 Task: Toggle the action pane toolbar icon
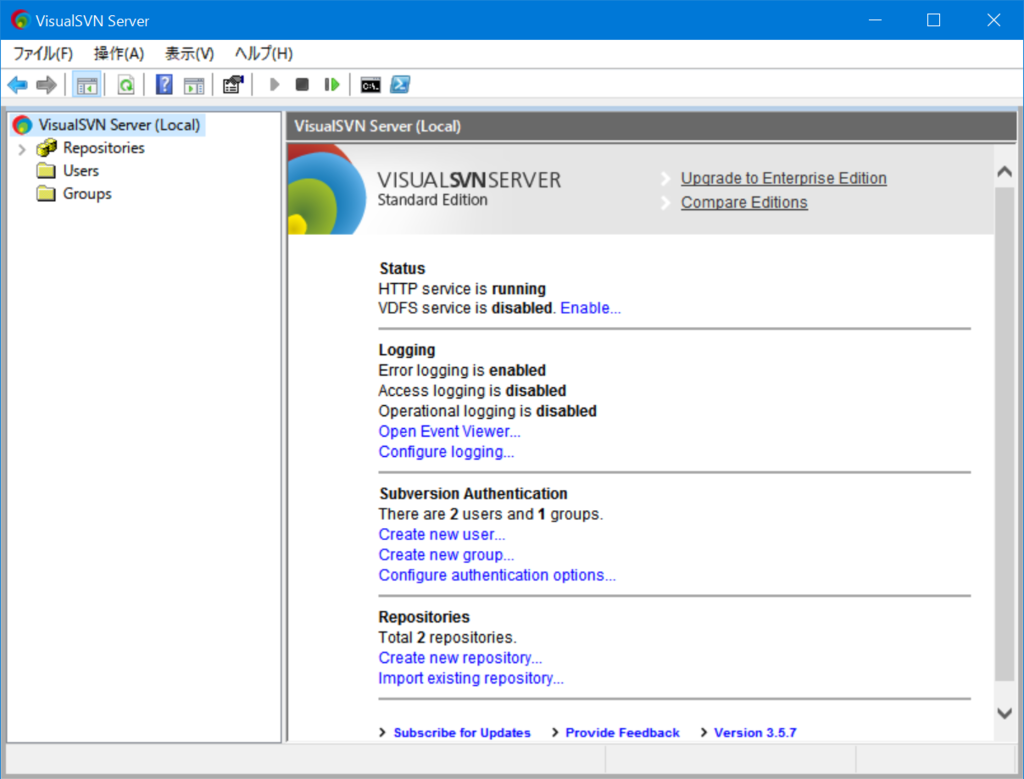point(194,85)
